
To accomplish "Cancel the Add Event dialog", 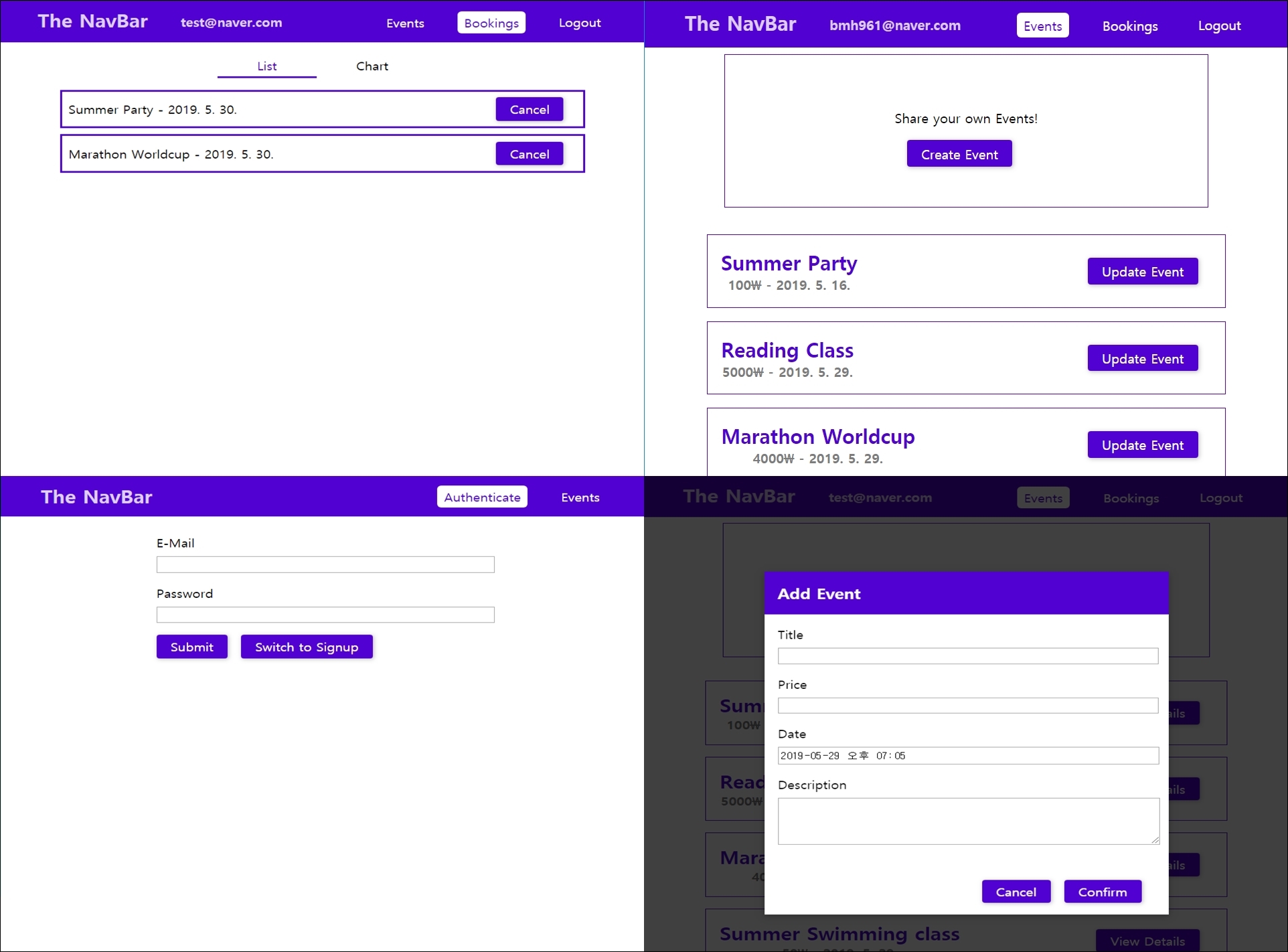I will pos(1016,891).
